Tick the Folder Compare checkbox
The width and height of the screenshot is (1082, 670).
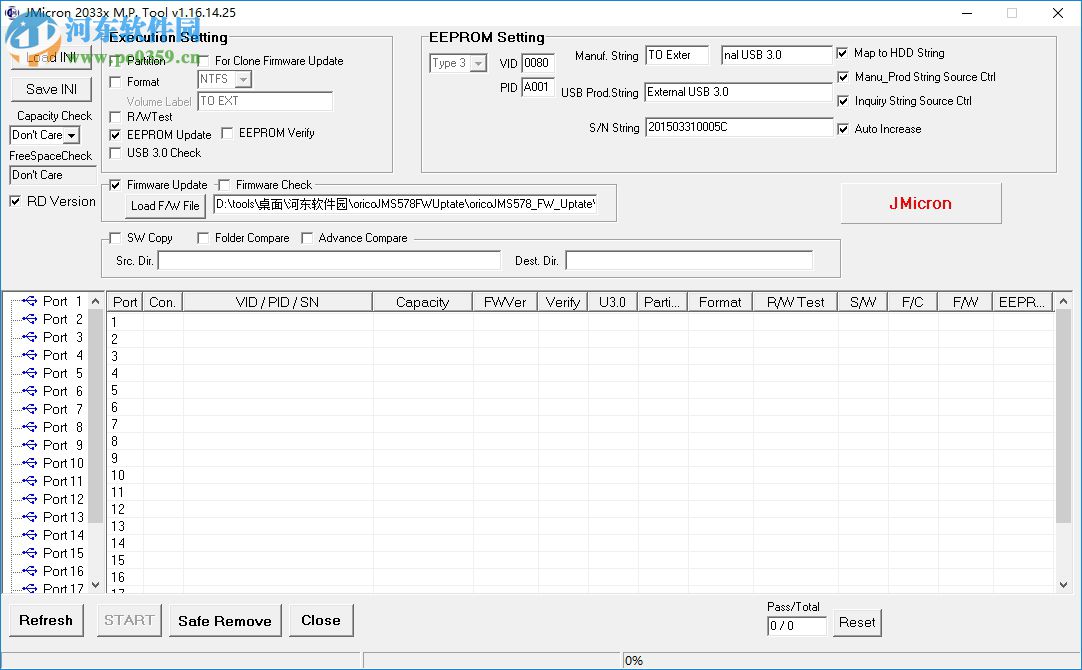click(203, 238)
